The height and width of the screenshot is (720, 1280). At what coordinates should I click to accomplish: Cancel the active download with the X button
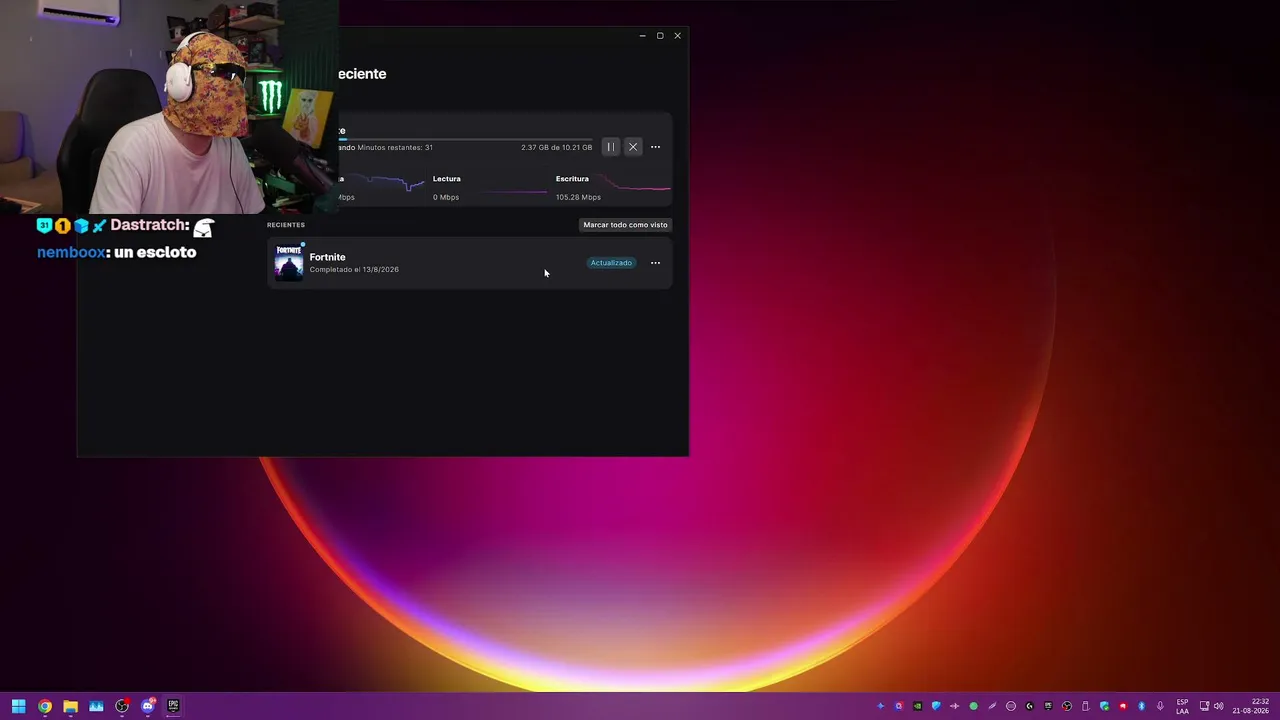point(633,147)
